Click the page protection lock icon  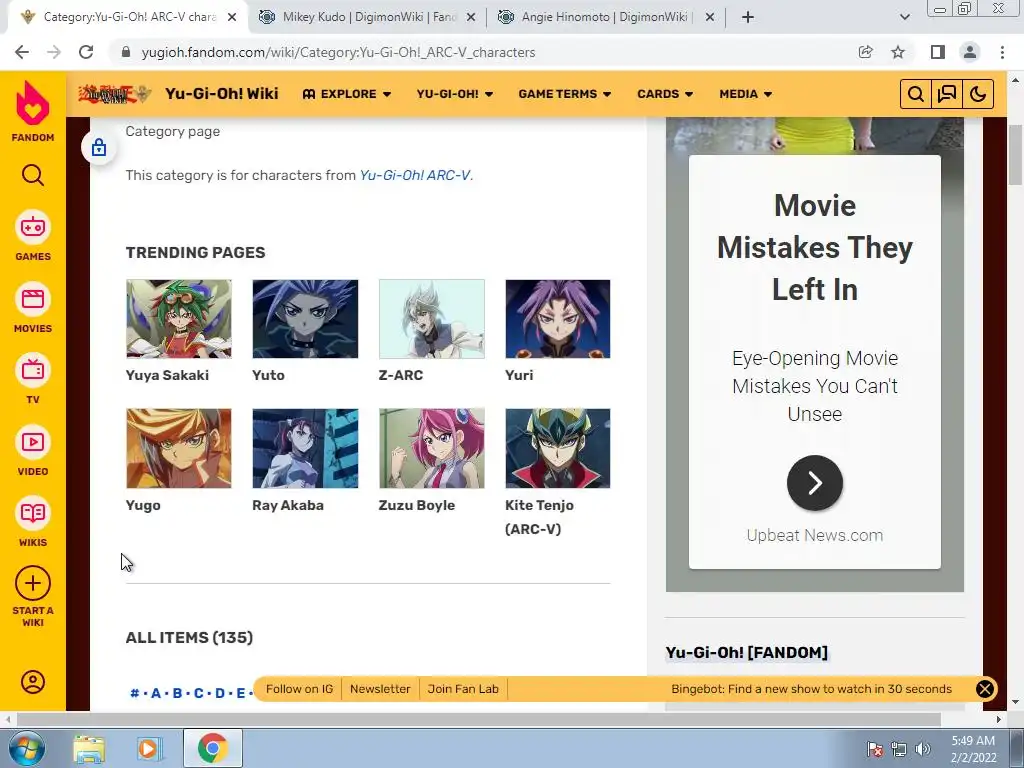pos(99,148)
